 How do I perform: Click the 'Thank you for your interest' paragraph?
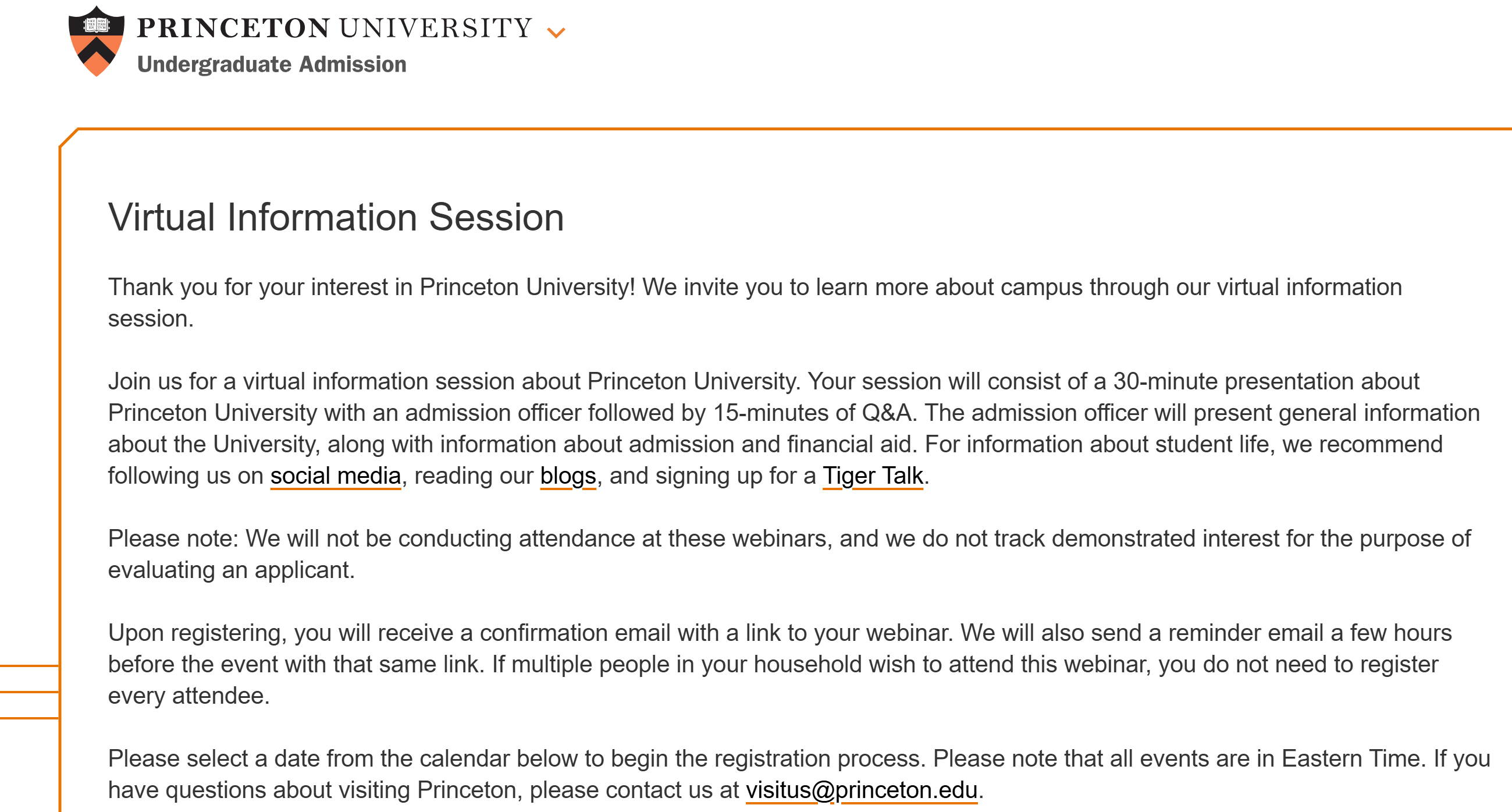coord(755,303)
